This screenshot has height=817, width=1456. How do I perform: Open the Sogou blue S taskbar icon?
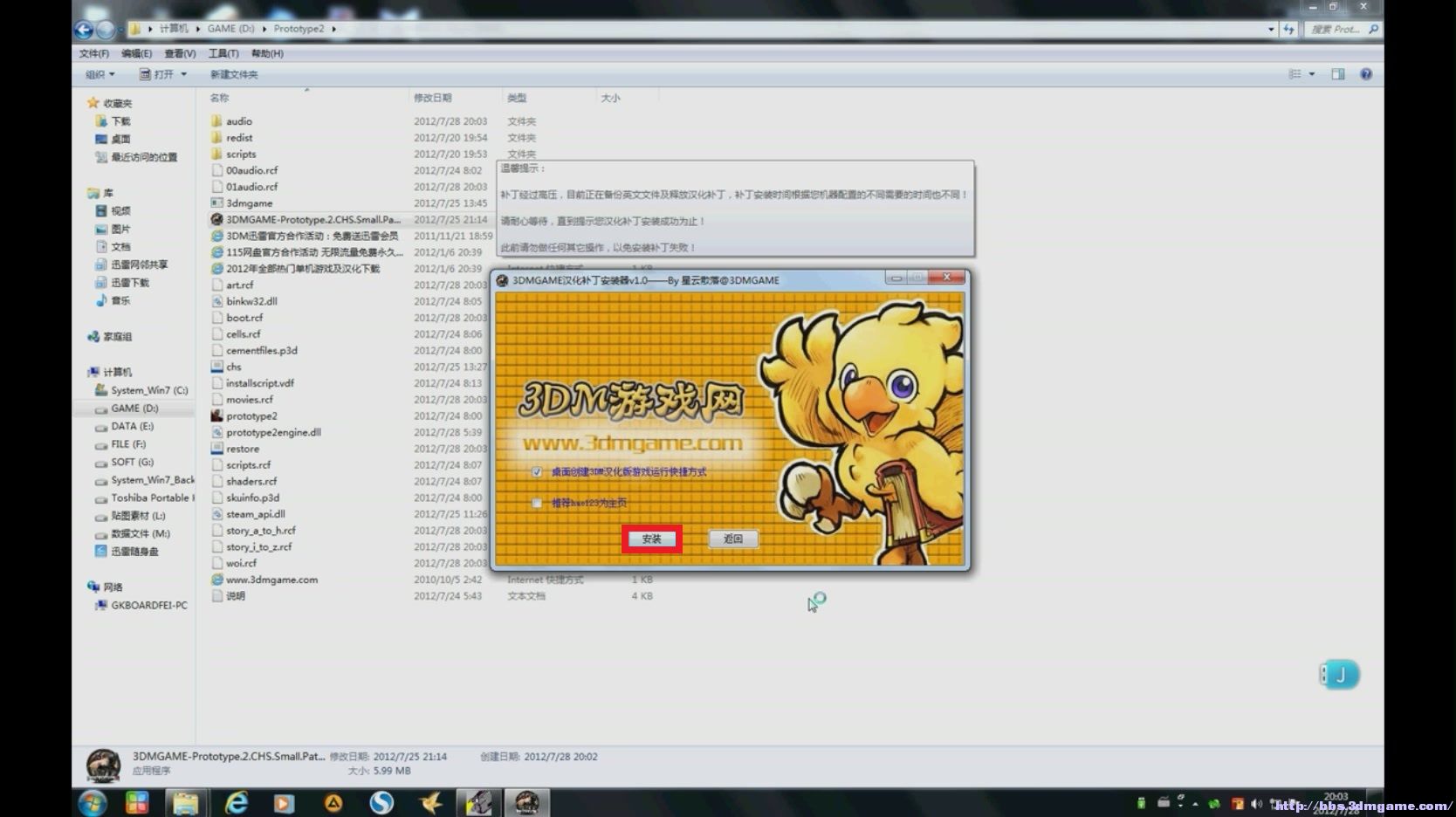(381, 803)
